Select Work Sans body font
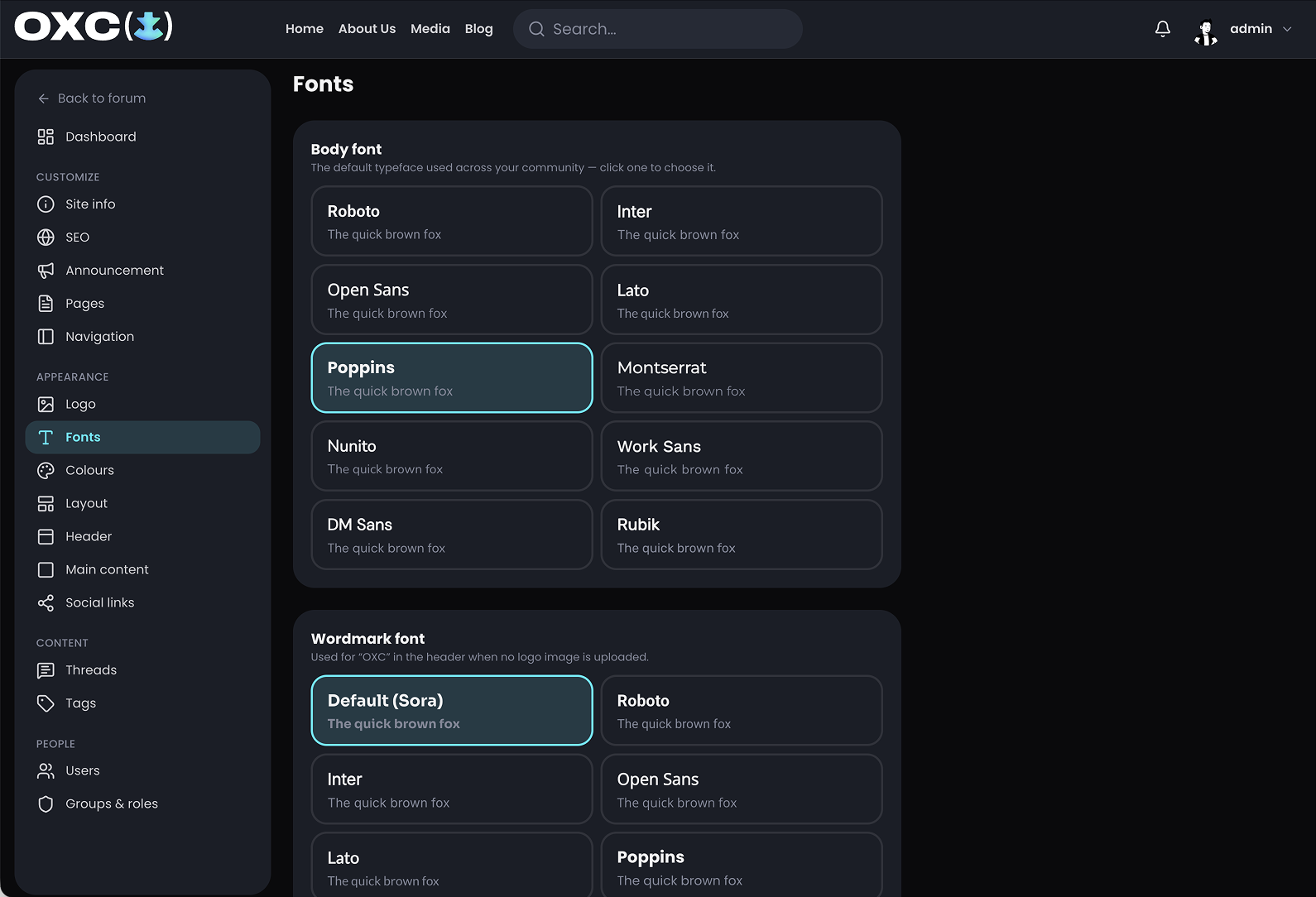Viewport: 1316px width, 897px height. tap(742, 456)
